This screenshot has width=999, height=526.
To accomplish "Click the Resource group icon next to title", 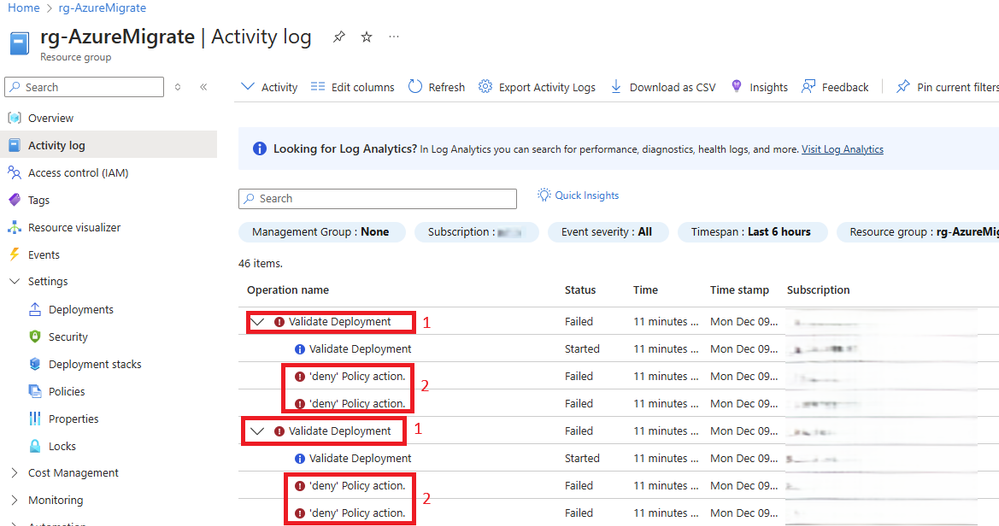I will (19, 44).
